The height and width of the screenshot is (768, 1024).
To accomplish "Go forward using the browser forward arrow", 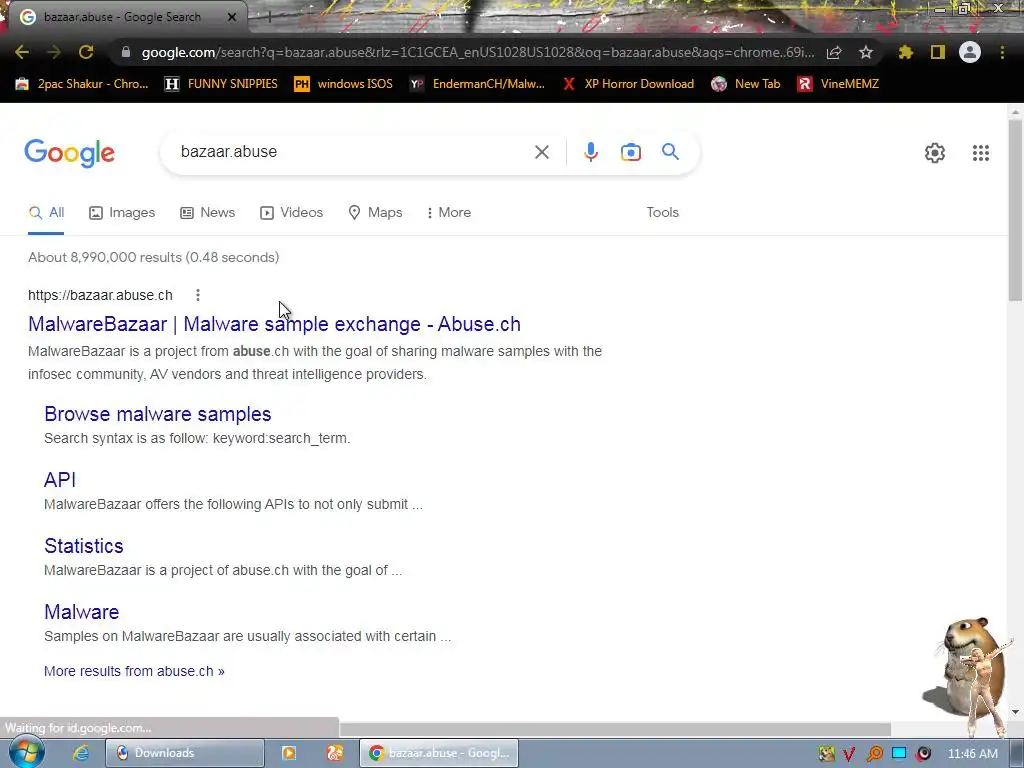I will point(54,52).
